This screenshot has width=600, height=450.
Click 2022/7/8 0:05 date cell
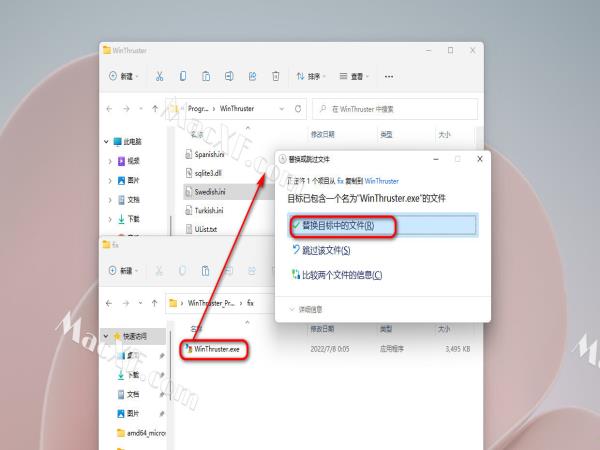click(329, 349)
